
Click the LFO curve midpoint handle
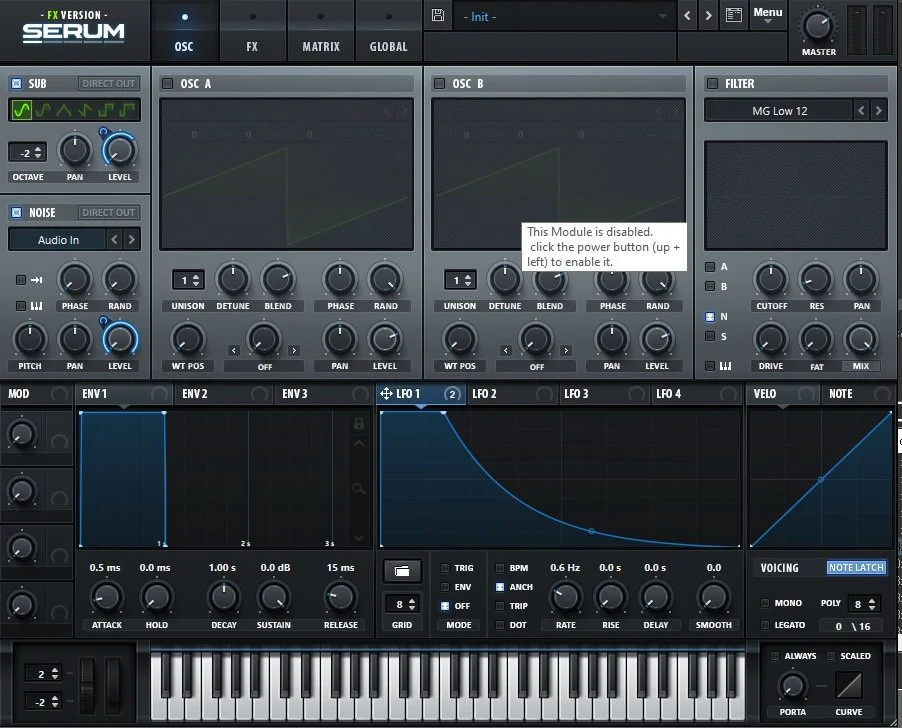click(591, 531)
